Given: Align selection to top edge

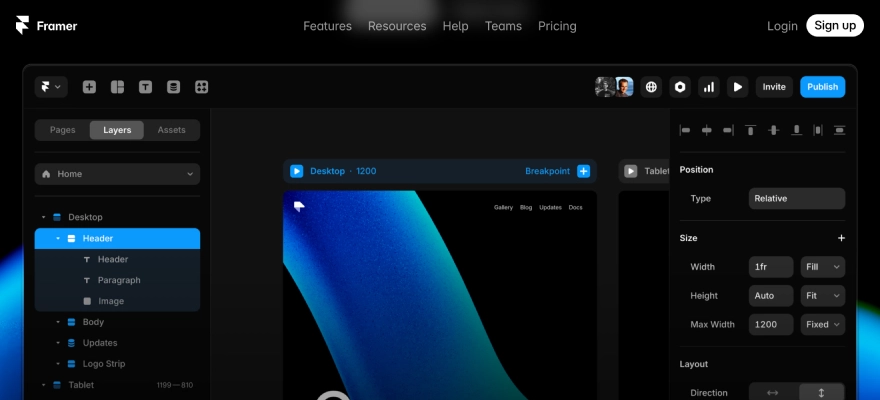Looking at the screenshot, I should [x=749, y=130].
